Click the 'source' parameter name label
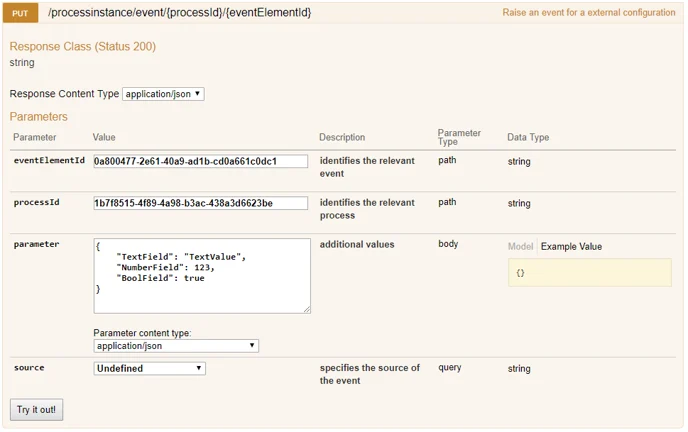 (29, 368)
